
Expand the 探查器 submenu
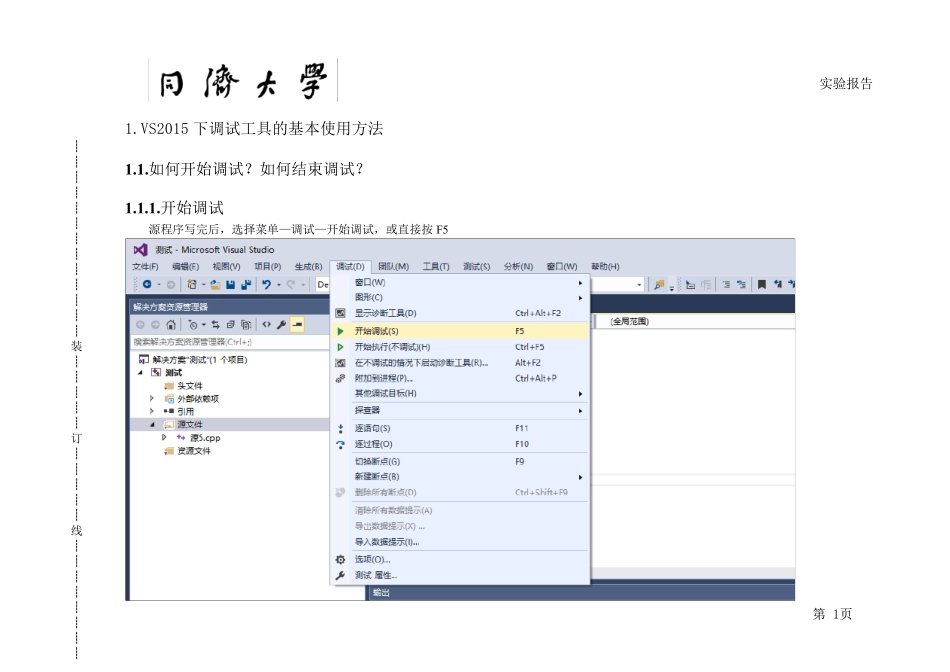coord(460,411)
